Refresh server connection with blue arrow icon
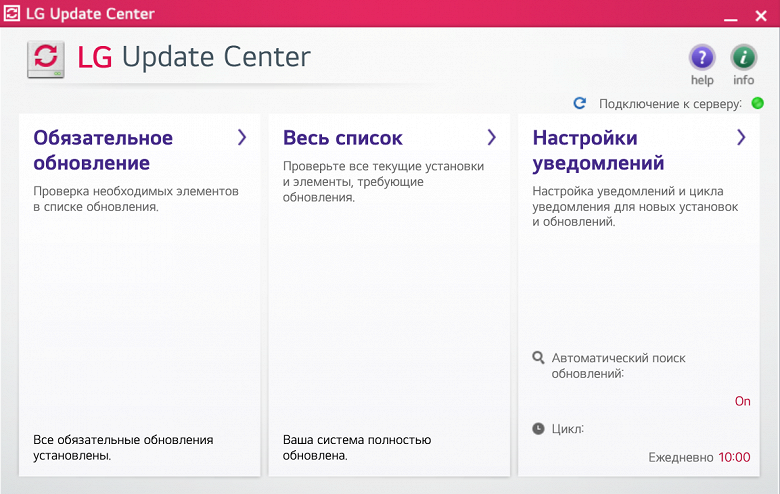The width and height of the screenshot is (780, 494). pyautogui.click(x=580, y=103)
